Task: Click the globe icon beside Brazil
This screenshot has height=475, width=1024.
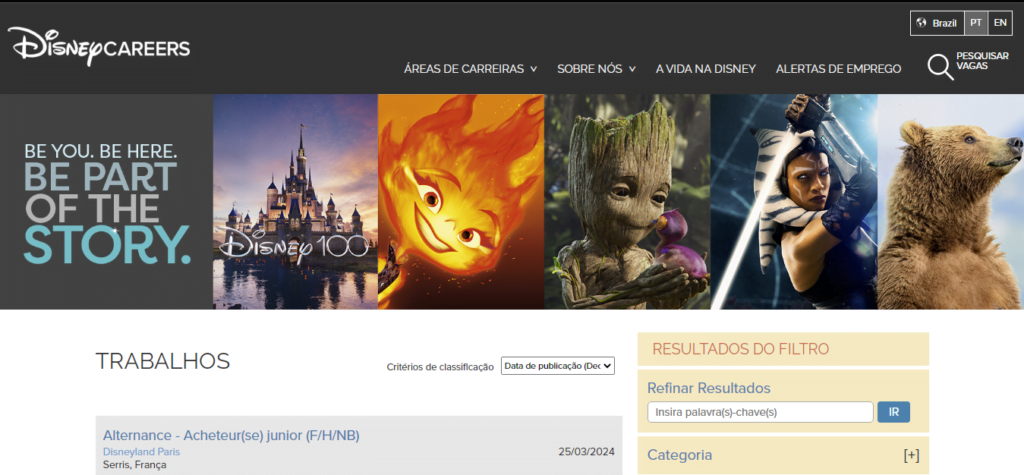Action: tap(921, 23)
